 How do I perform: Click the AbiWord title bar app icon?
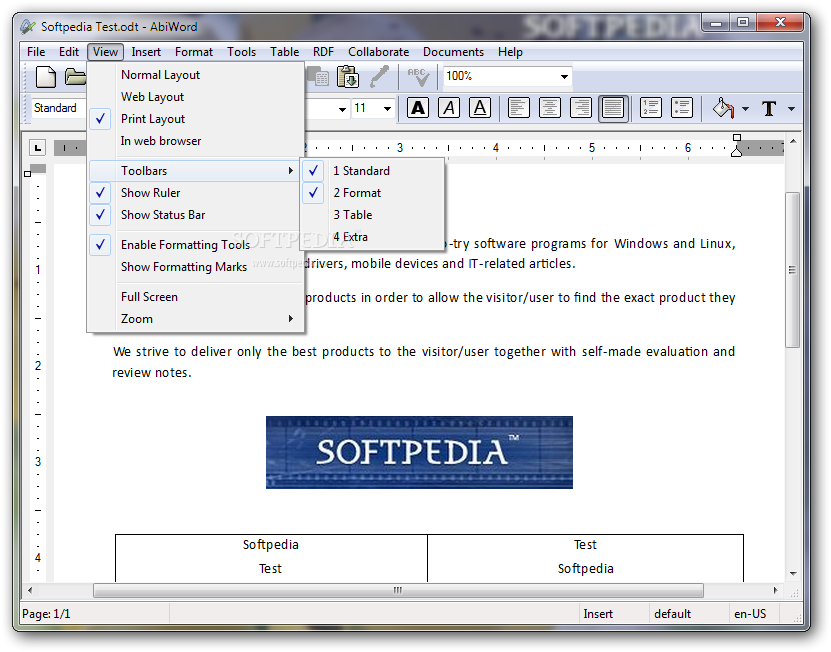tap(28, 27)
